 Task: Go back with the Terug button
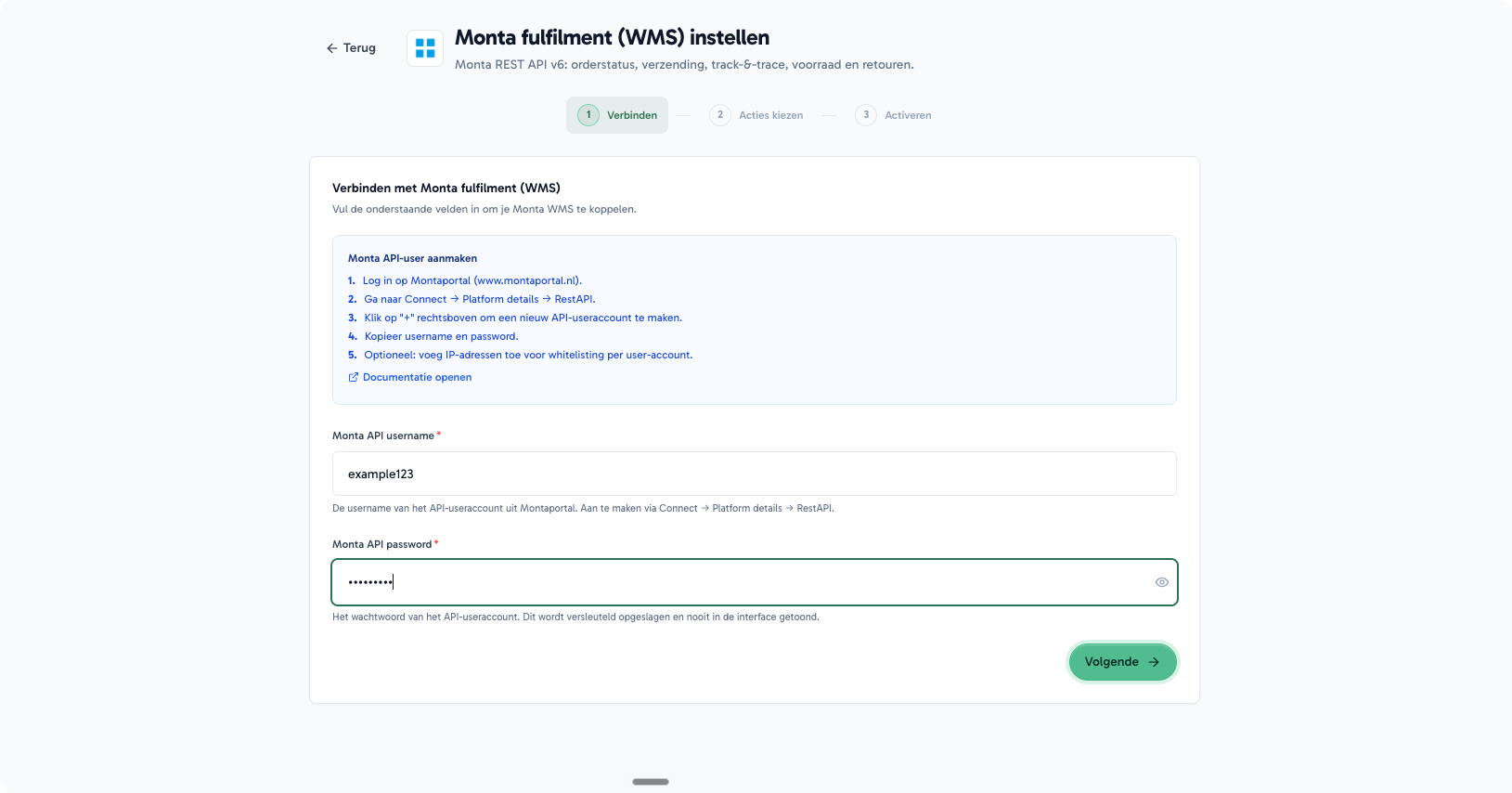(x=351, y=48)
